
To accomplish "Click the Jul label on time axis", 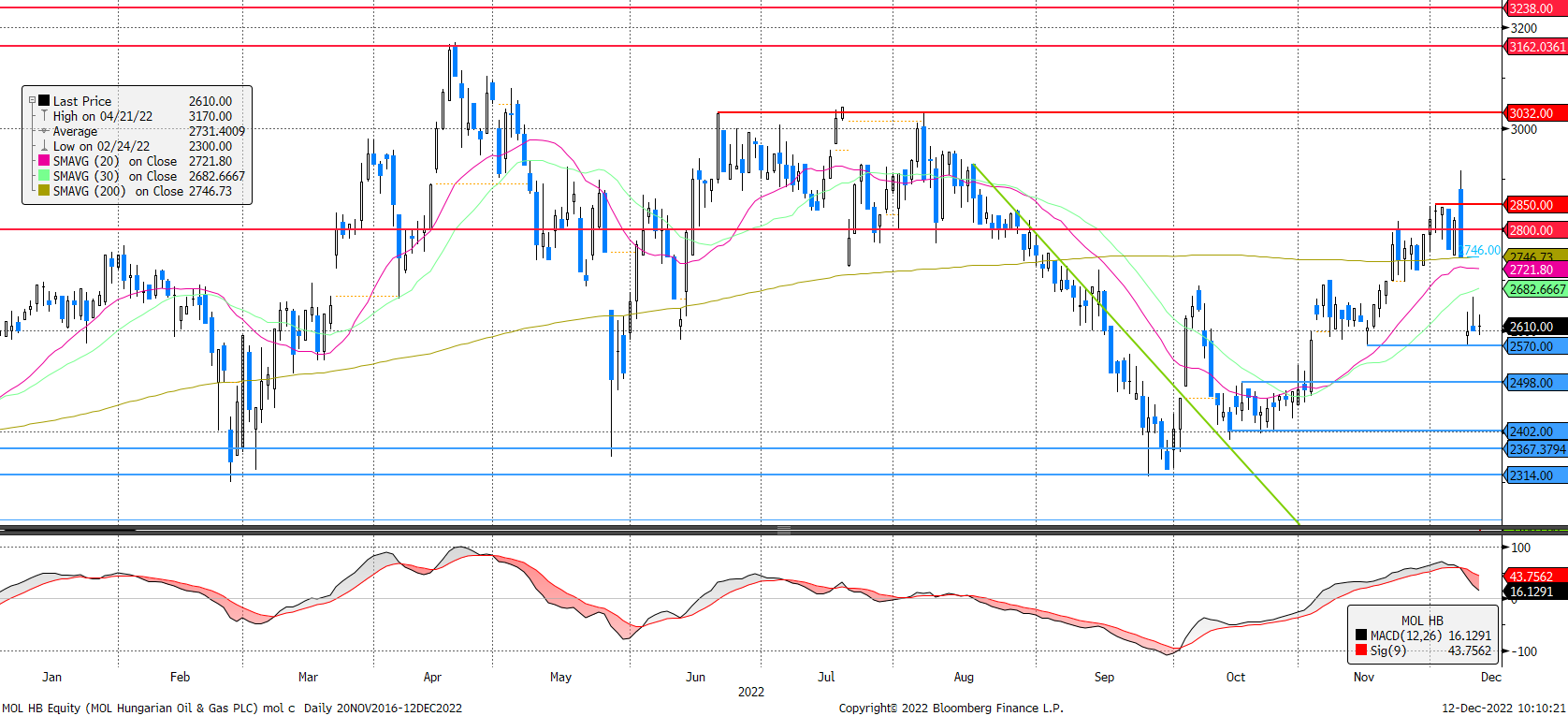I will 826,677.
